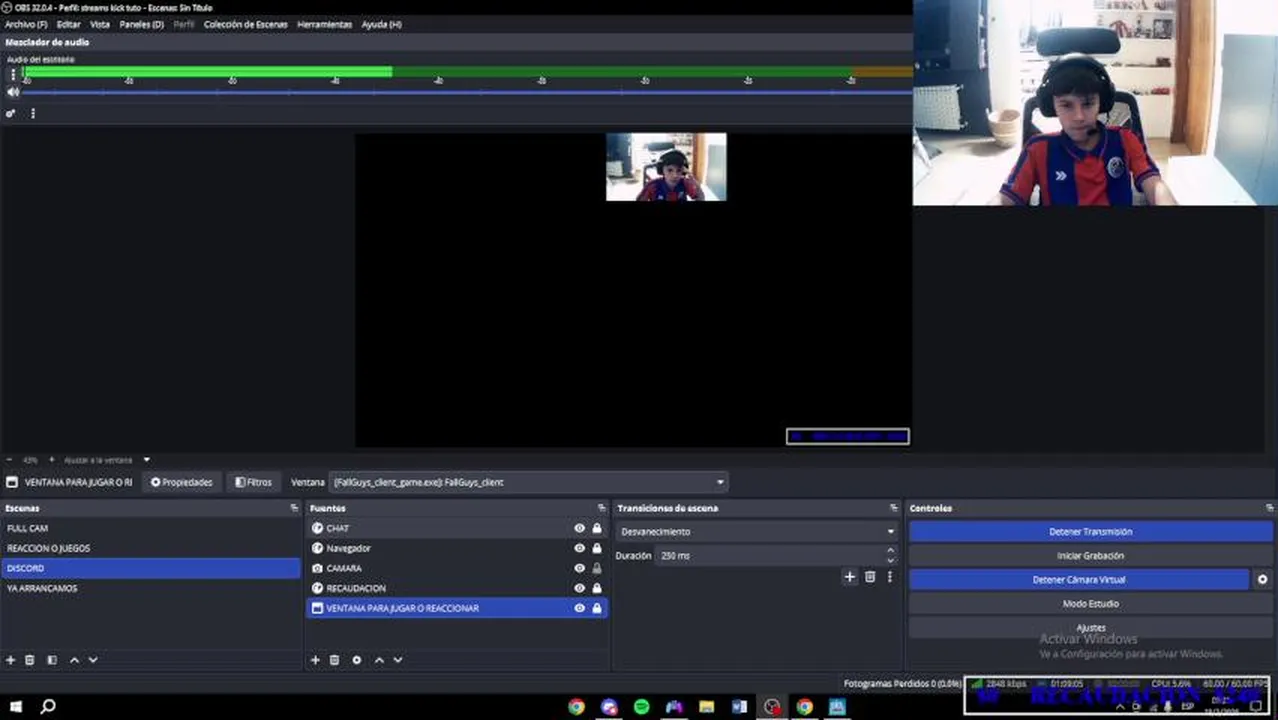Open Windows taskbar search
This screenshot has height=720, width=1278.
click(48, 706)
